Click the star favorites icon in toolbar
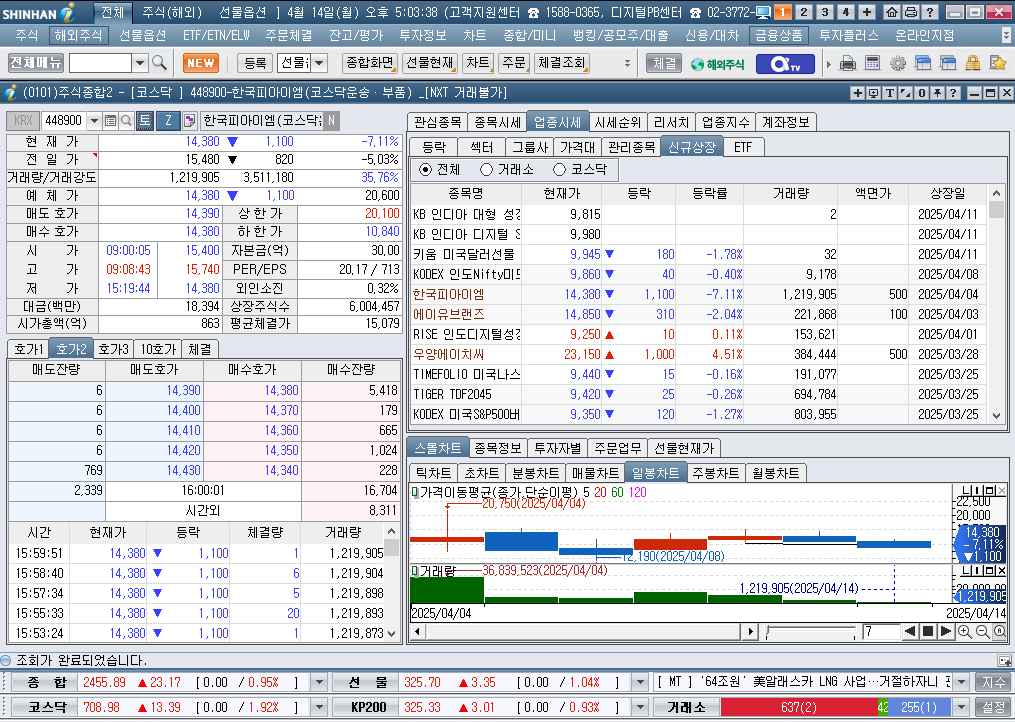The height and width of the screenshot is (722, 1015). coord(998,63)
